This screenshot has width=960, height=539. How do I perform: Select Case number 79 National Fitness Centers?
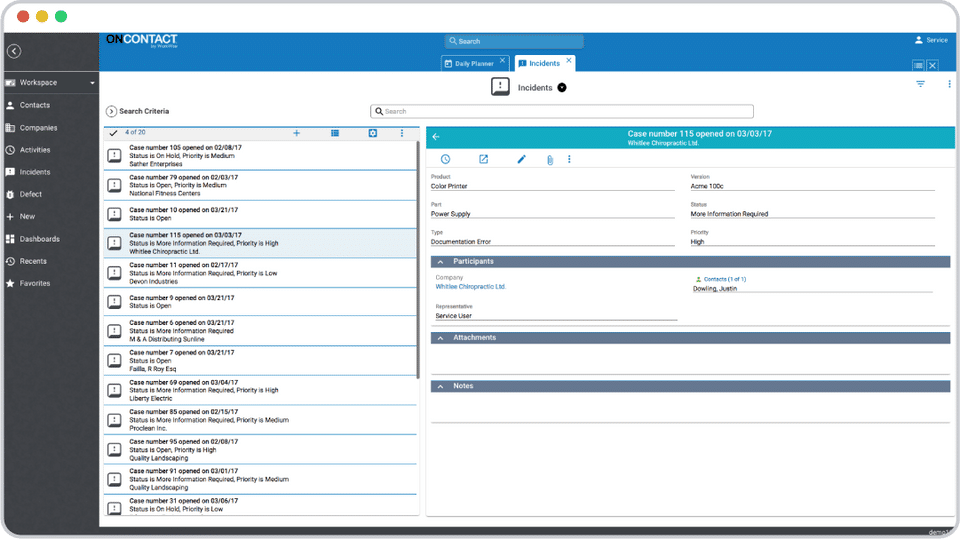click(x=260, y=185)
